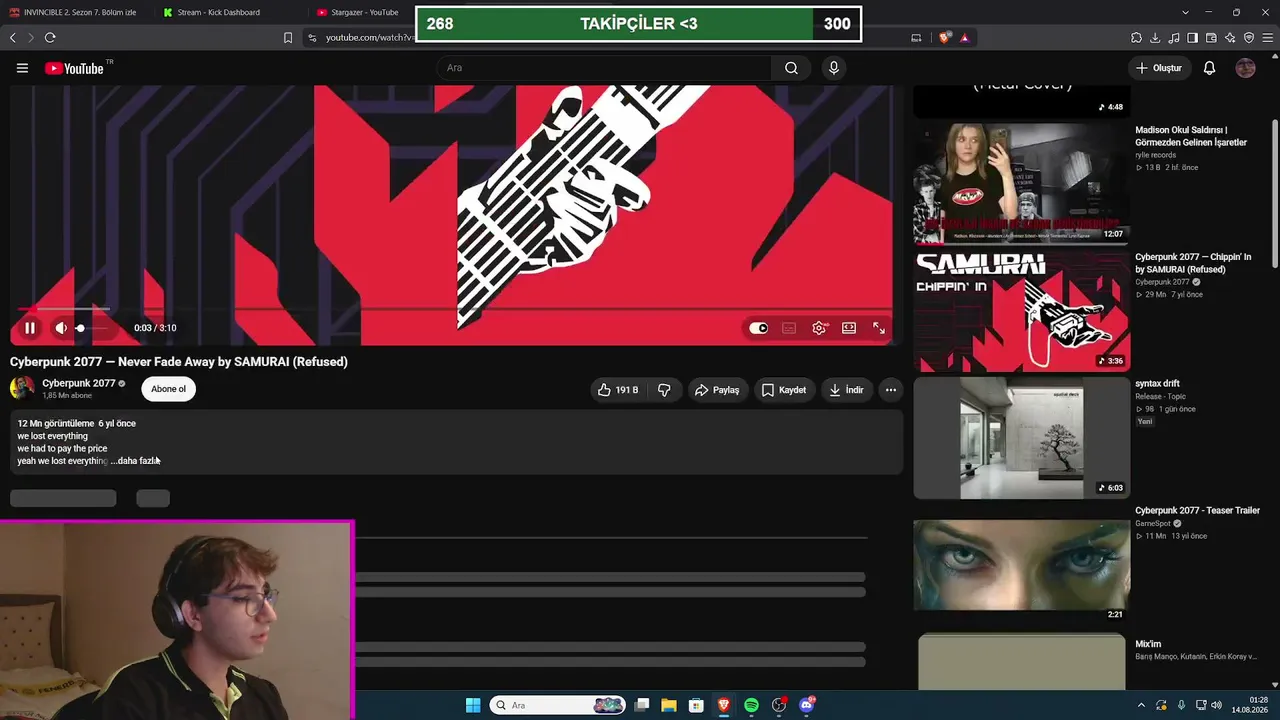Click the Paylaş share button
The image size is (1280, 720).
pyautogui.click(x=717, y=390)
